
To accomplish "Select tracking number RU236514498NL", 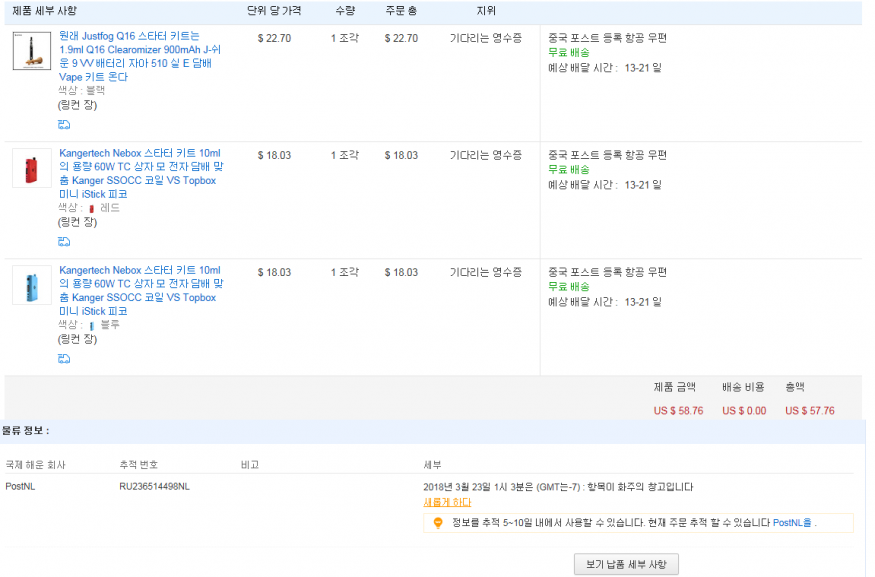I will click(x=154, y=487).
